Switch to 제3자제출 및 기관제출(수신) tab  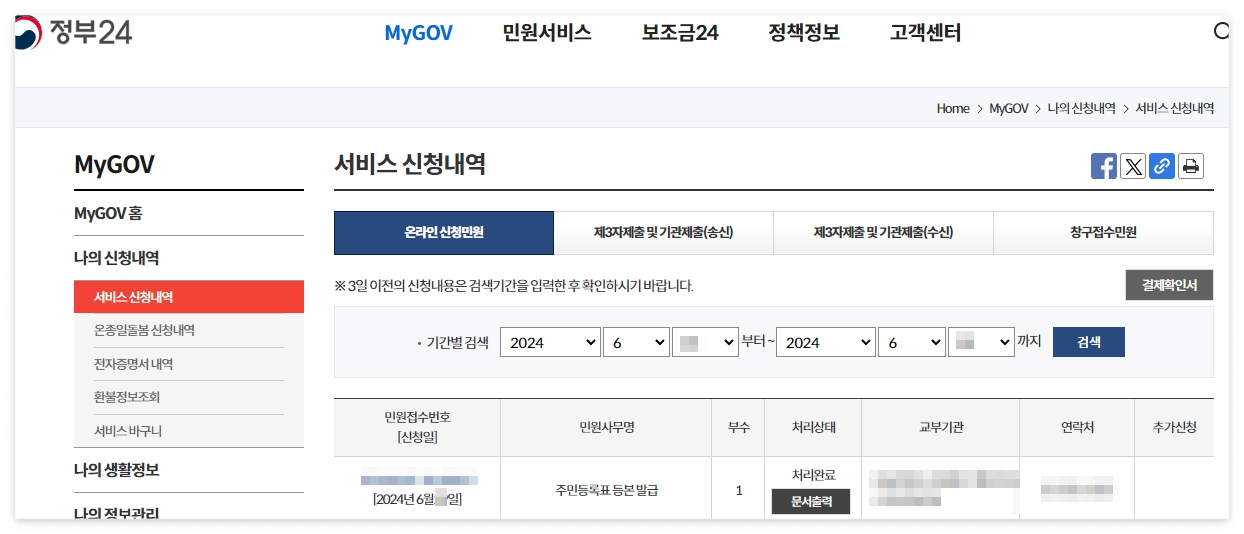[x=883, y=233]
